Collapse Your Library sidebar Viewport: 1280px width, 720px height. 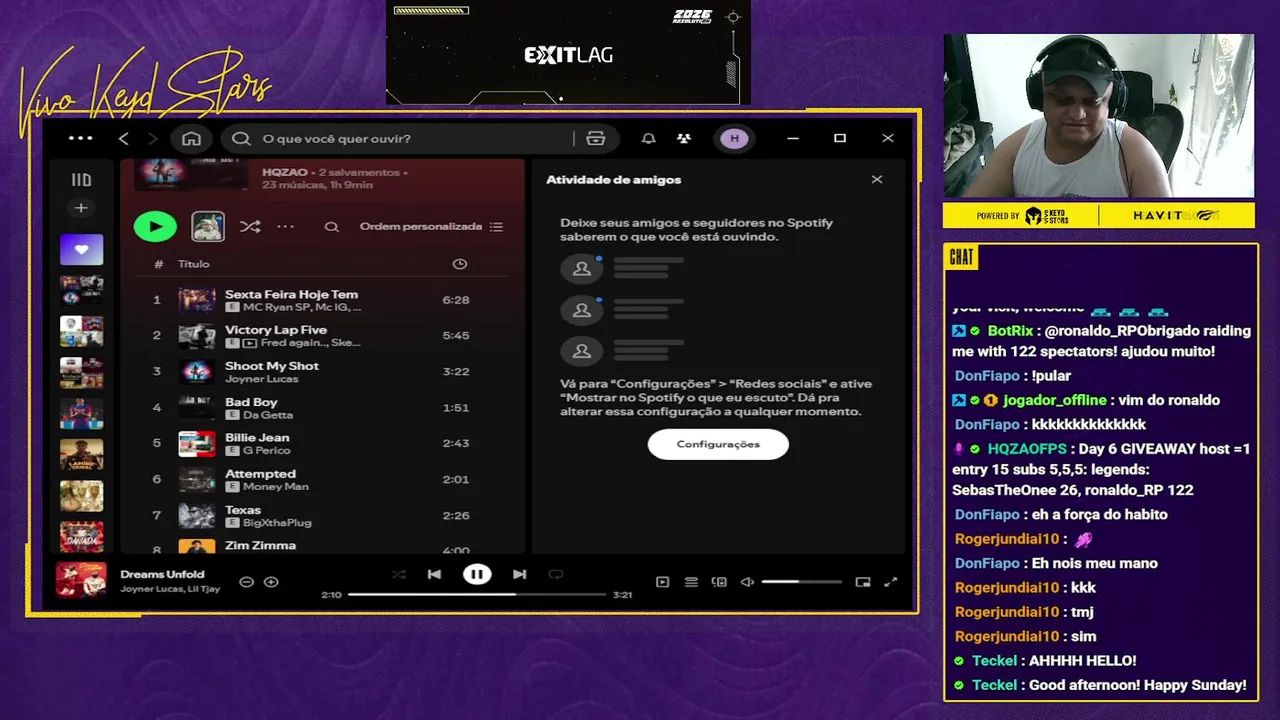tap(81, 180)
